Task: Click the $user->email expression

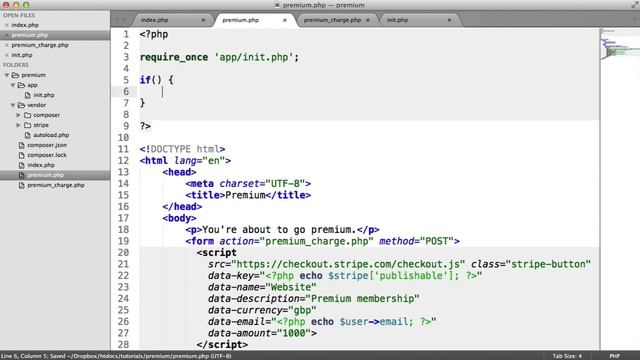Action: pos(373,322)
